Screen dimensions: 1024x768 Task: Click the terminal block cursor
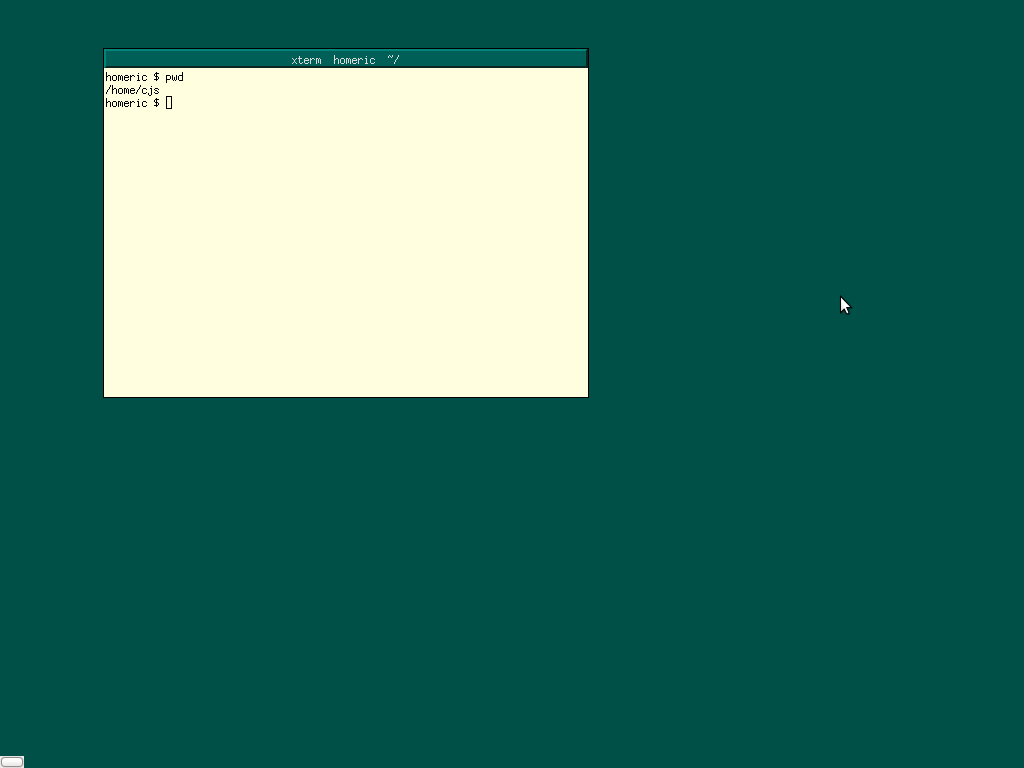pos(169,103)
